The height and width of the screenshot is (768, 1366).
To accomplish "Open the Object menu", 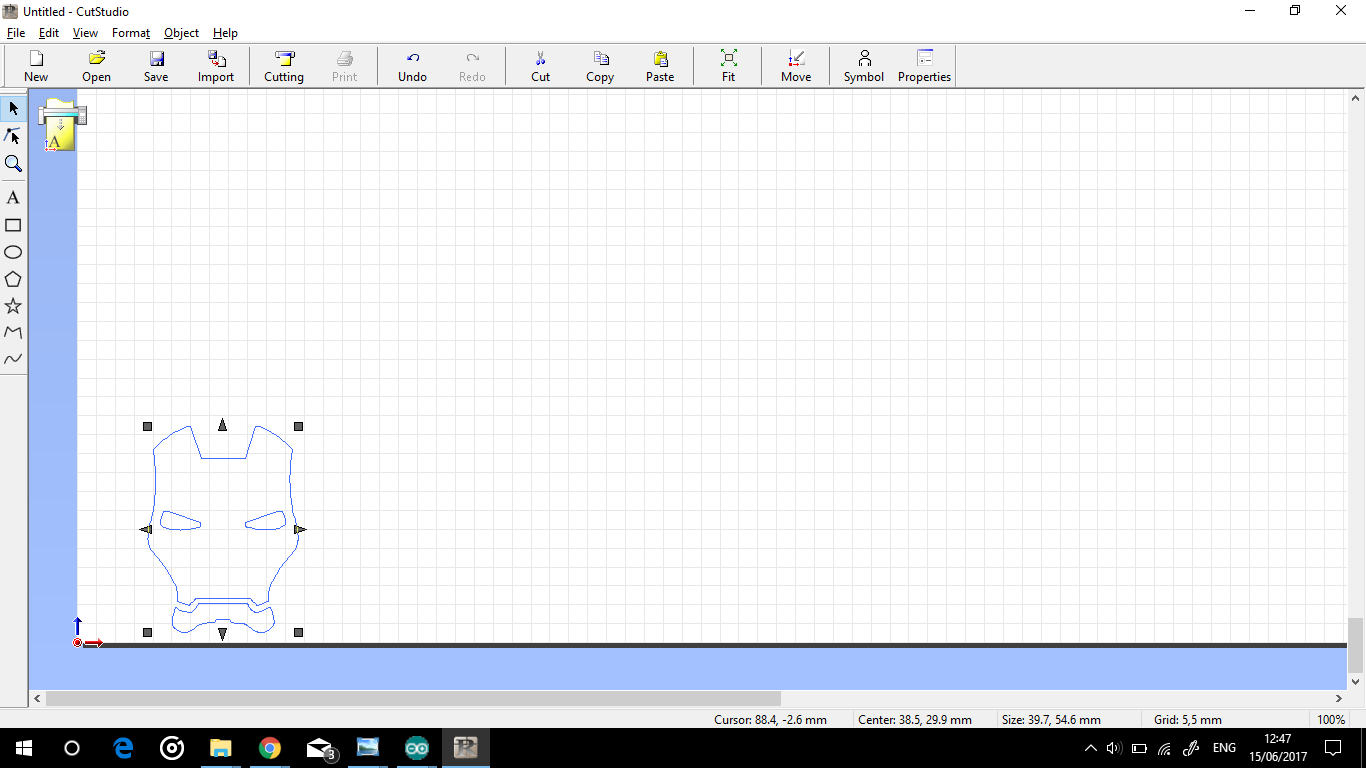I will tap(181, 33).
